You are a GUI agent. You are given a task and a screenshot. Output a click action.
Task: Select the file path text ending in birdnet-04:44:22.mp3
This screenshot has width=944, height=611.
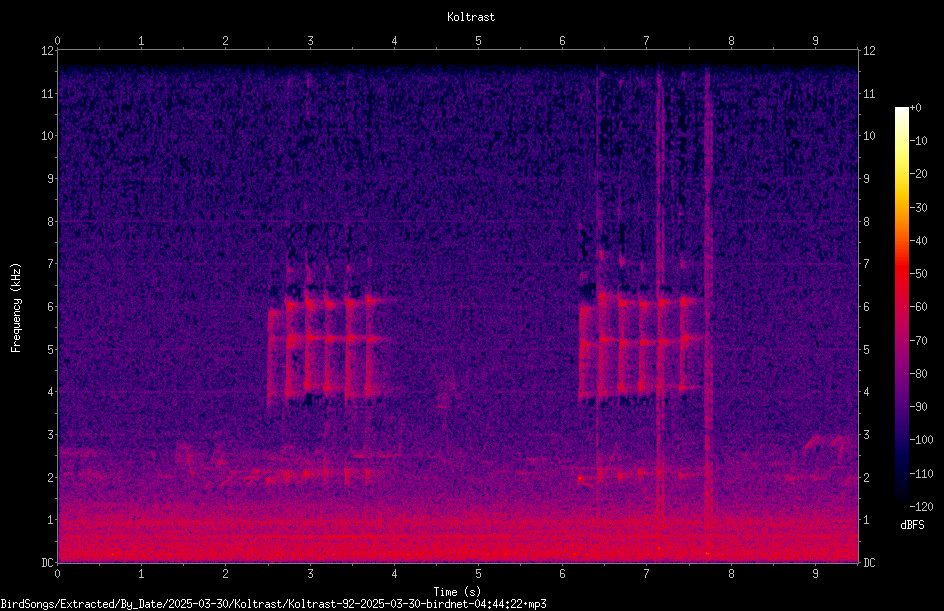[273, 604]
